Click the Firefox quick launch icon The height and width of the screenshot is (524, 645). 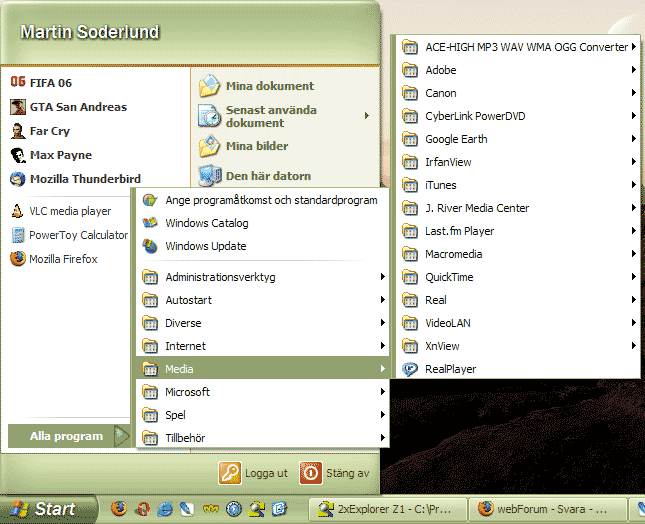point(119,509)
